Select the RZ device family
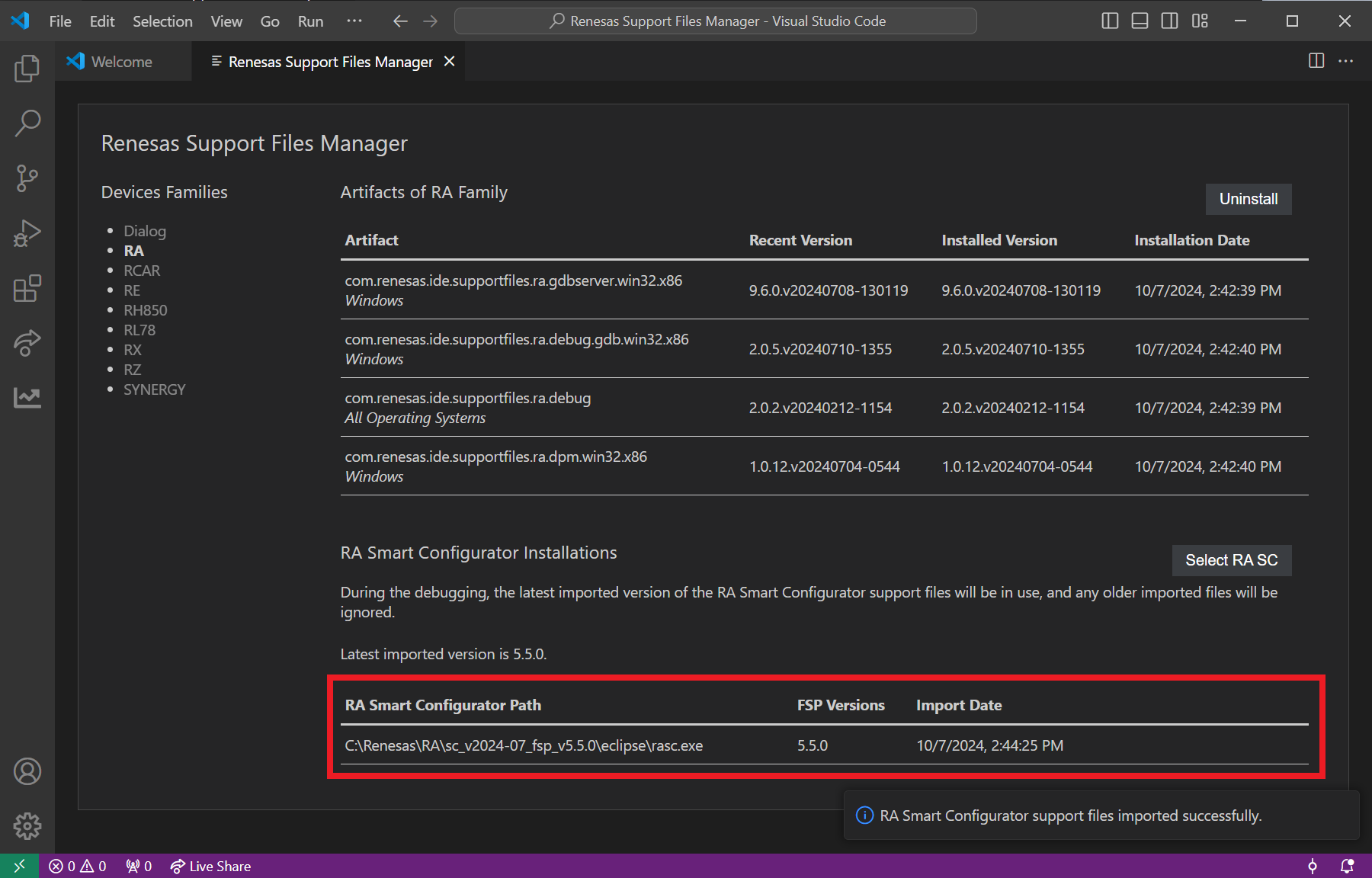This screenshot has width=1372, height=878. tap(133, 370)
